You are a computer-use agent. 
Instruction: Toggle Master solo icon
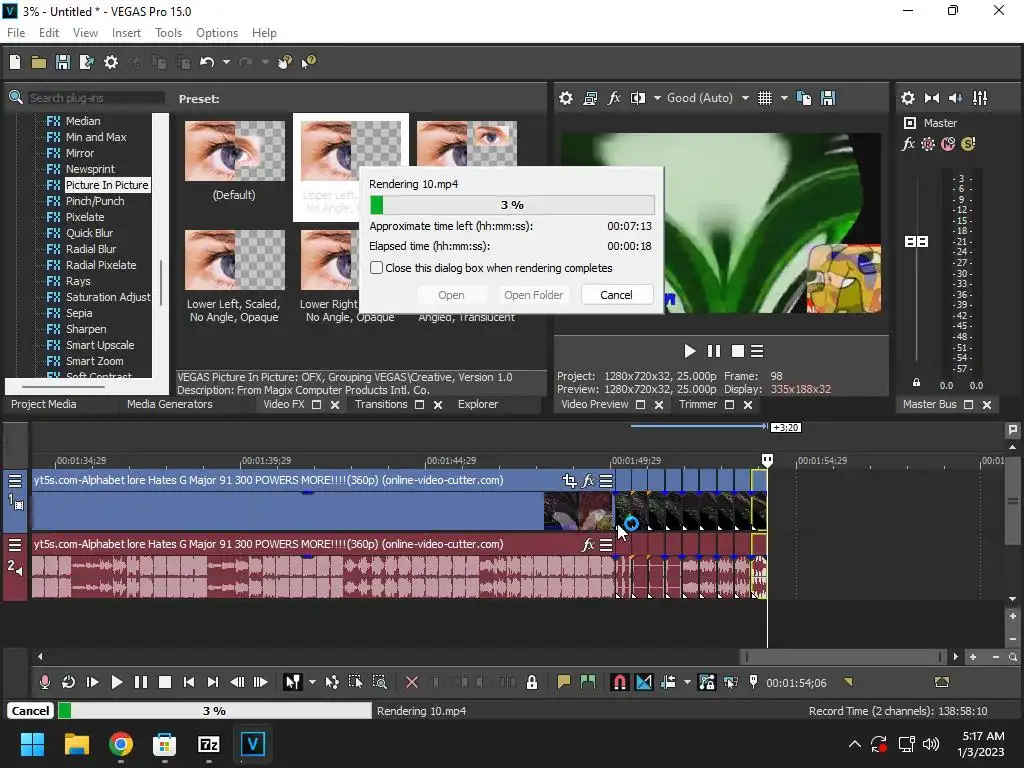[x=968, y=144]
